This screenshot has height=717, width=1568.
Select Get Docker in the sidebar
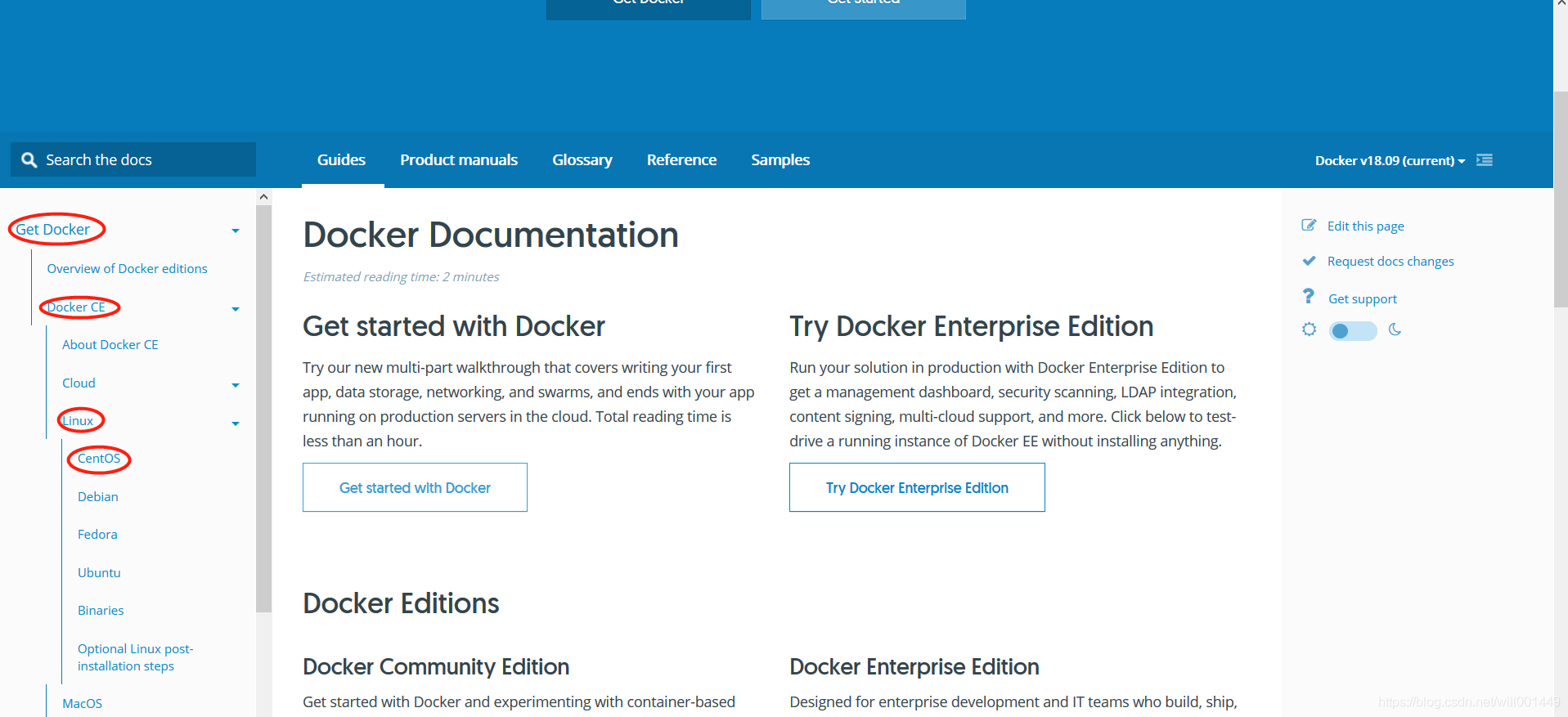coord(53,230)
